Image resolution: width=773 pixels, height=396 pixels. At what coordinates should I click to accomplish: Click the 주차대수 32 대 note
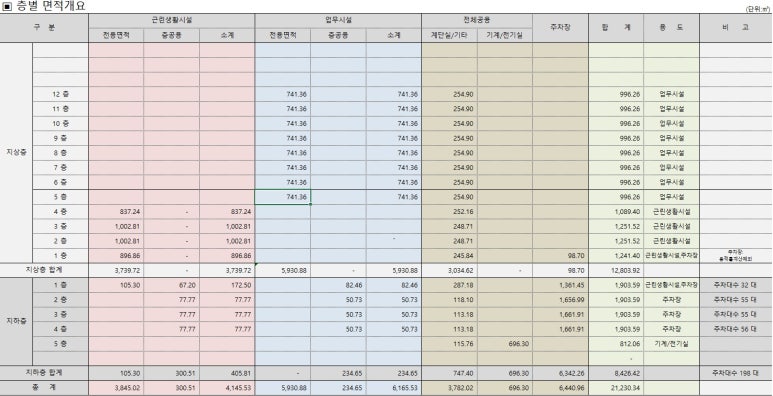pyautogui.click(x=735, y=285)
